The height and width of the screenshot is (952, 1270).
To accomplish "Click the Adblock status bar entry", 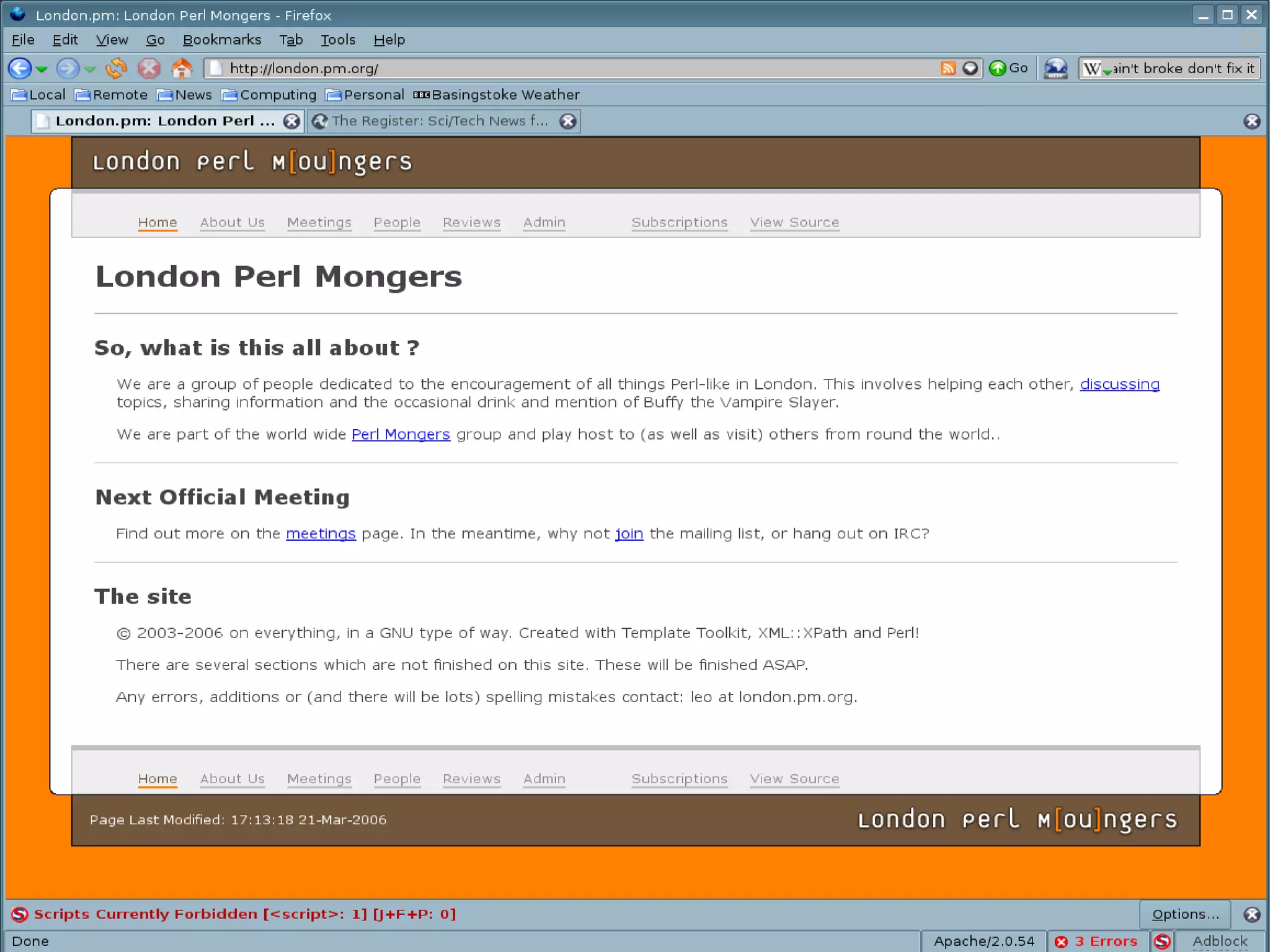I will (x=1219, y=941).
